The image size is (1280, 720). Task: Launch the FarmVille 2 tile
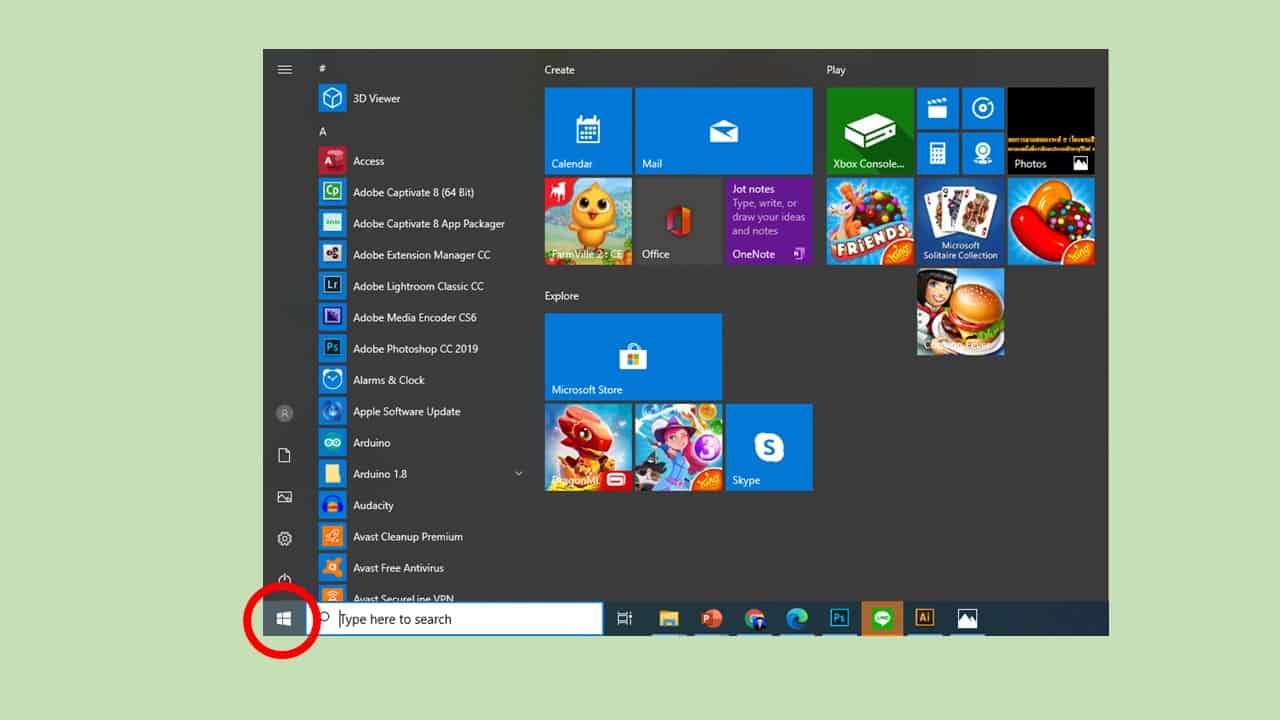click(x=588, y=221)
